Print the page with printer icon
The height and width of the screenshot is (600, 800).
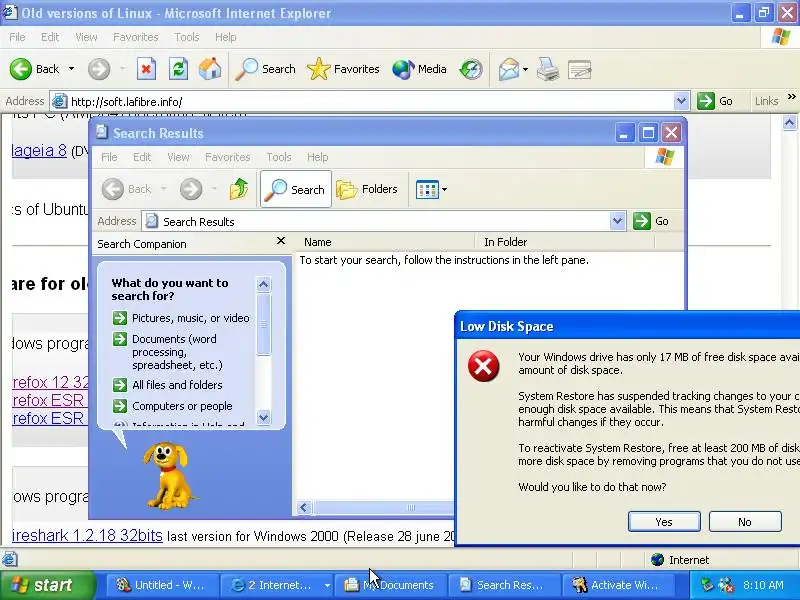547,69
